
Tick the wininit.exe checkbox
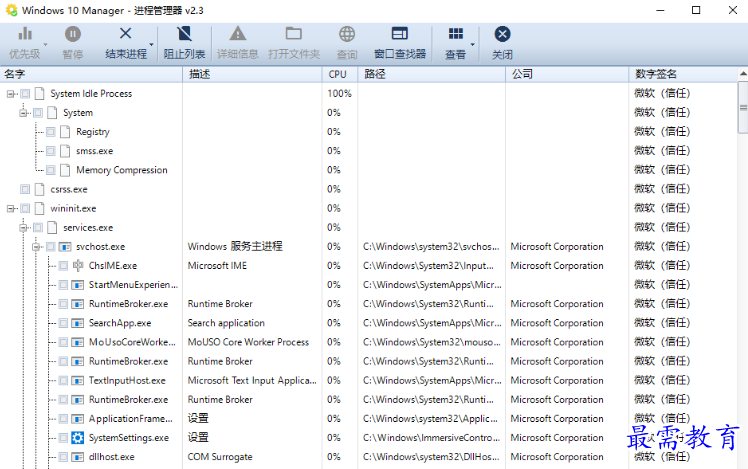25,208
